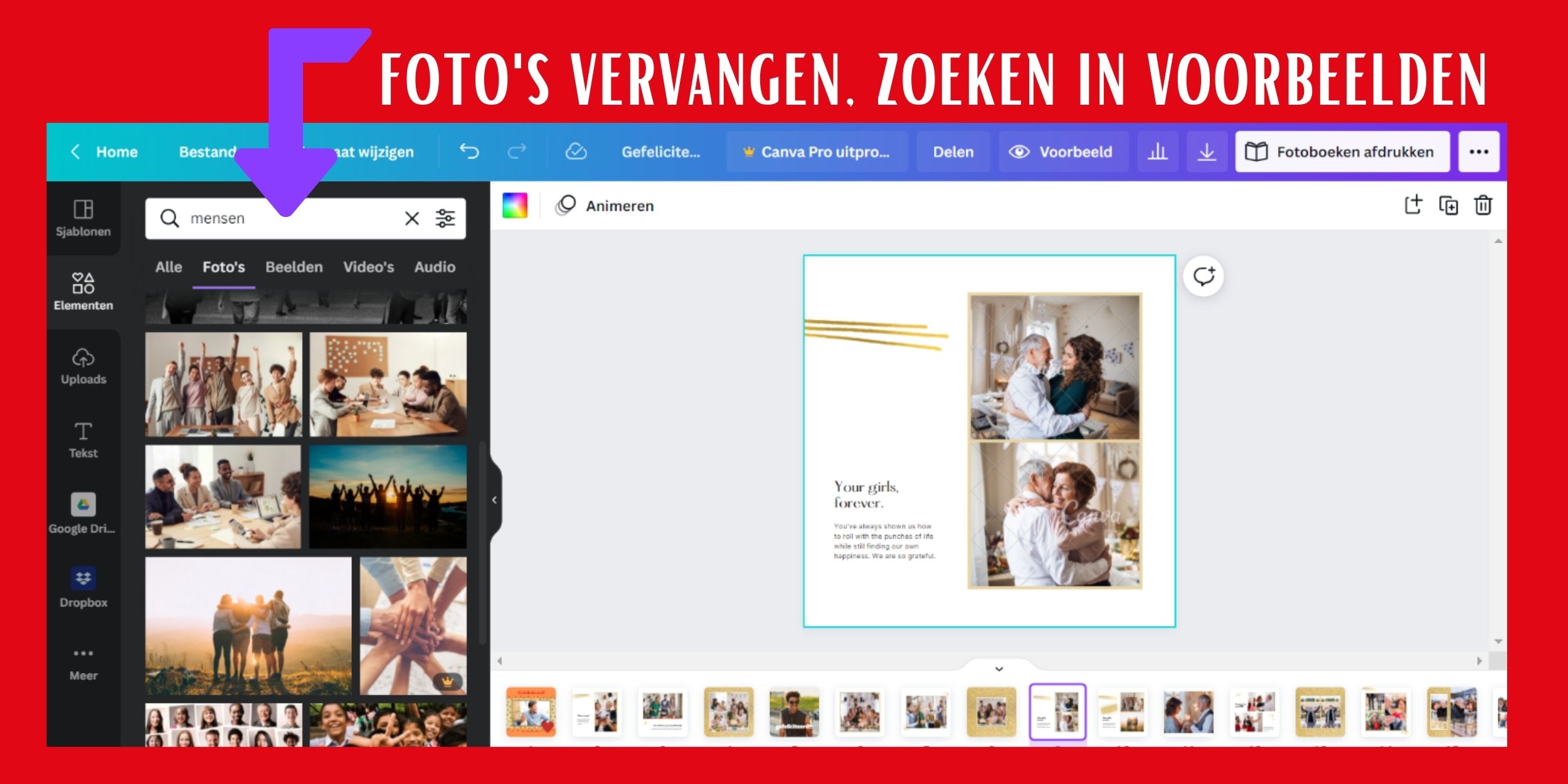Open the Uploads panel

pyautogui.click(x=83, y=366)
